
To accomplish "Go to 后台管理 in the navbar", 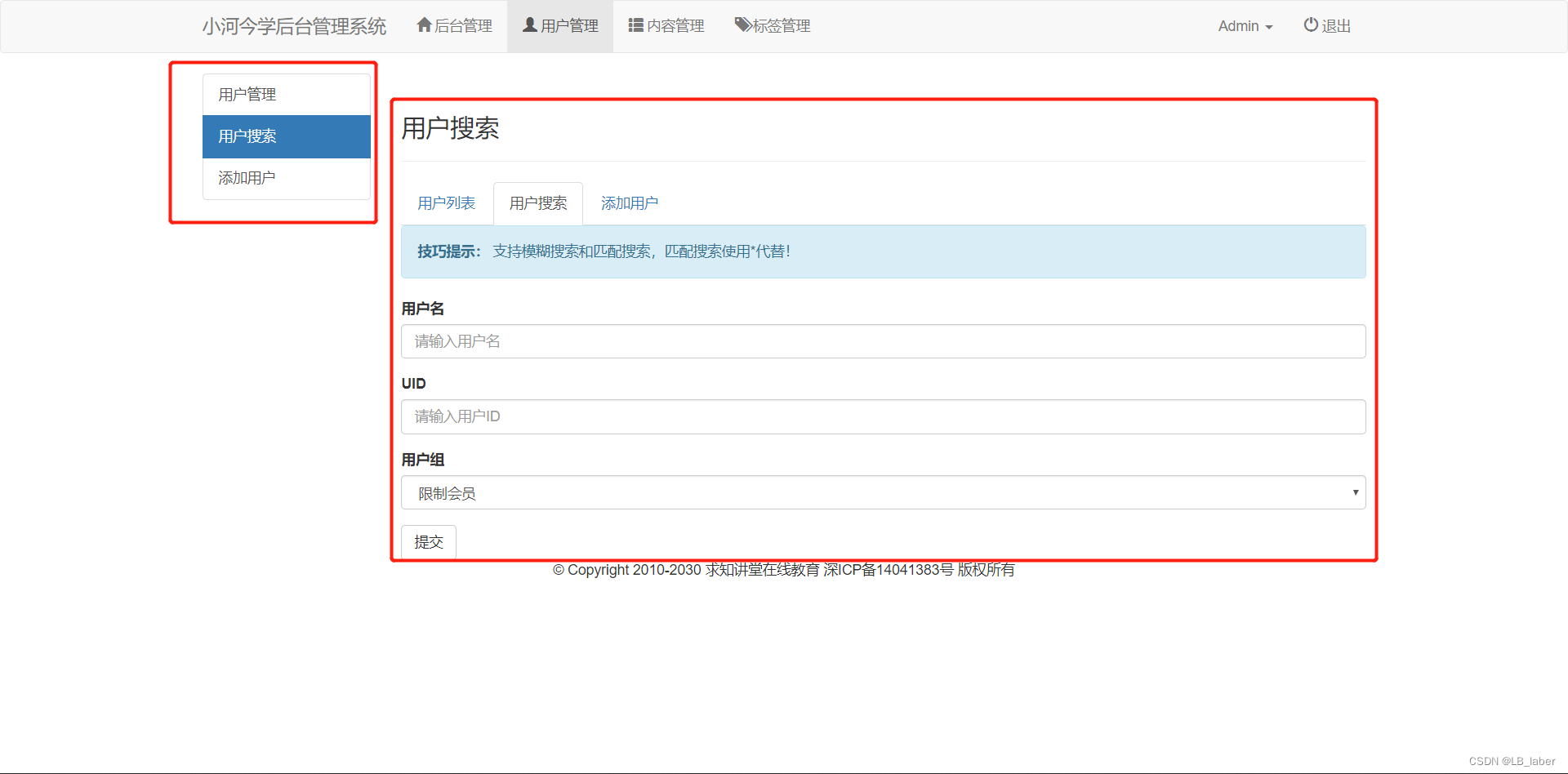I will [454, 26].
